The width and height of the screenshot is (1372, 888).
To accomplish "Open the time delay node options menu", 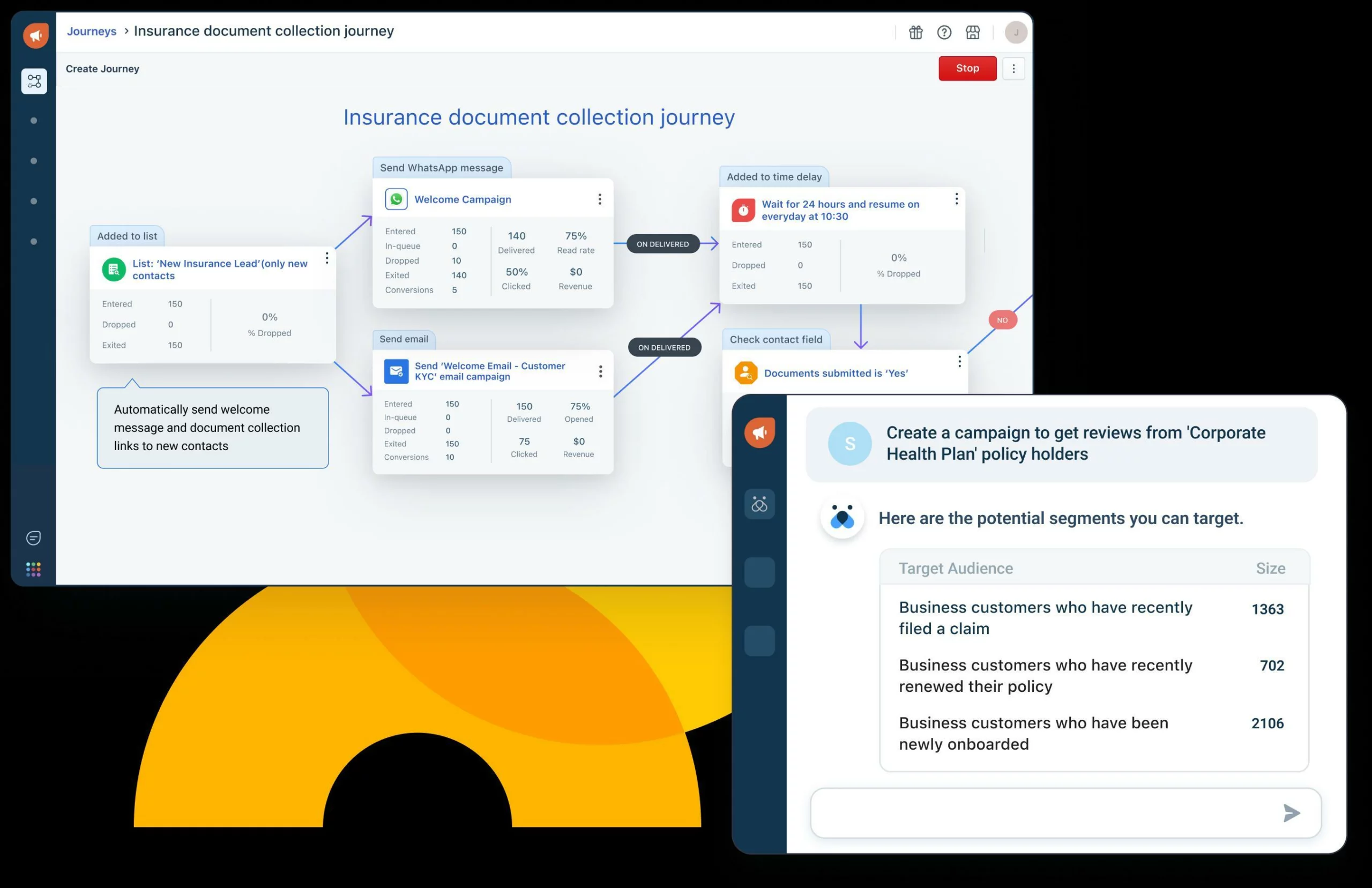I will (956, 199).
